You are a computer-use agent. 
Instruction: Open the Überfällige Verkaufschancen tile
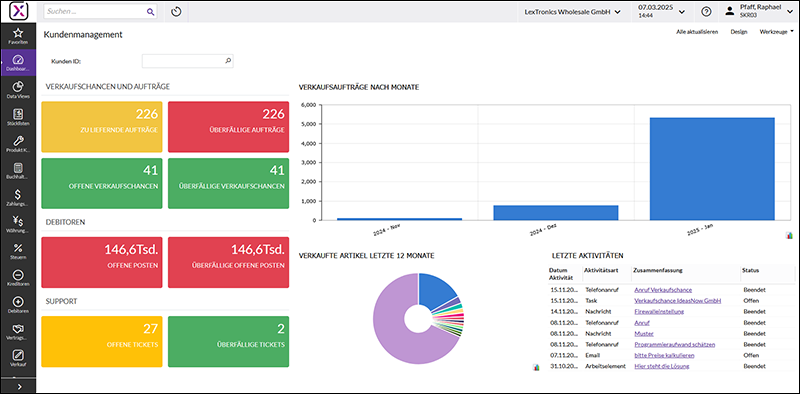click(228, 183)
